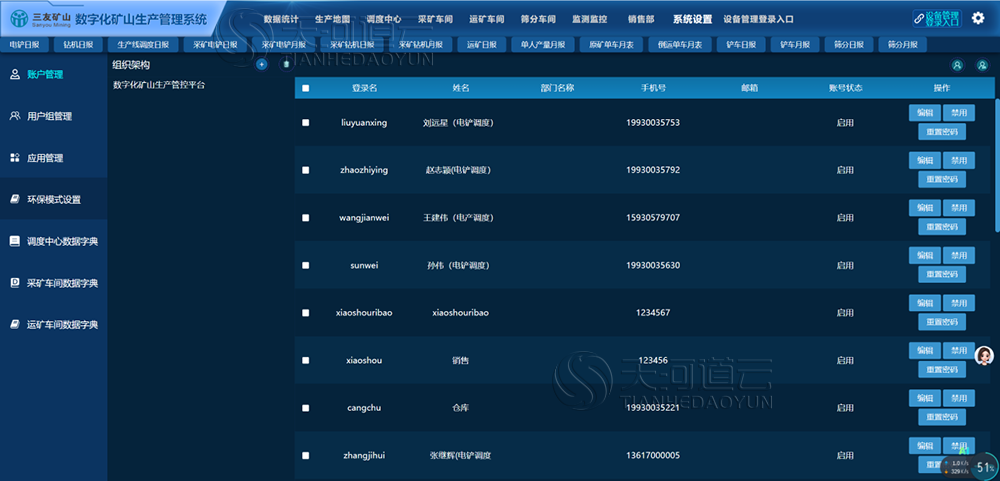This screenshot has height=481, width=1000.
Task: Click the delete organization trash icon
Action: point(286,64)
